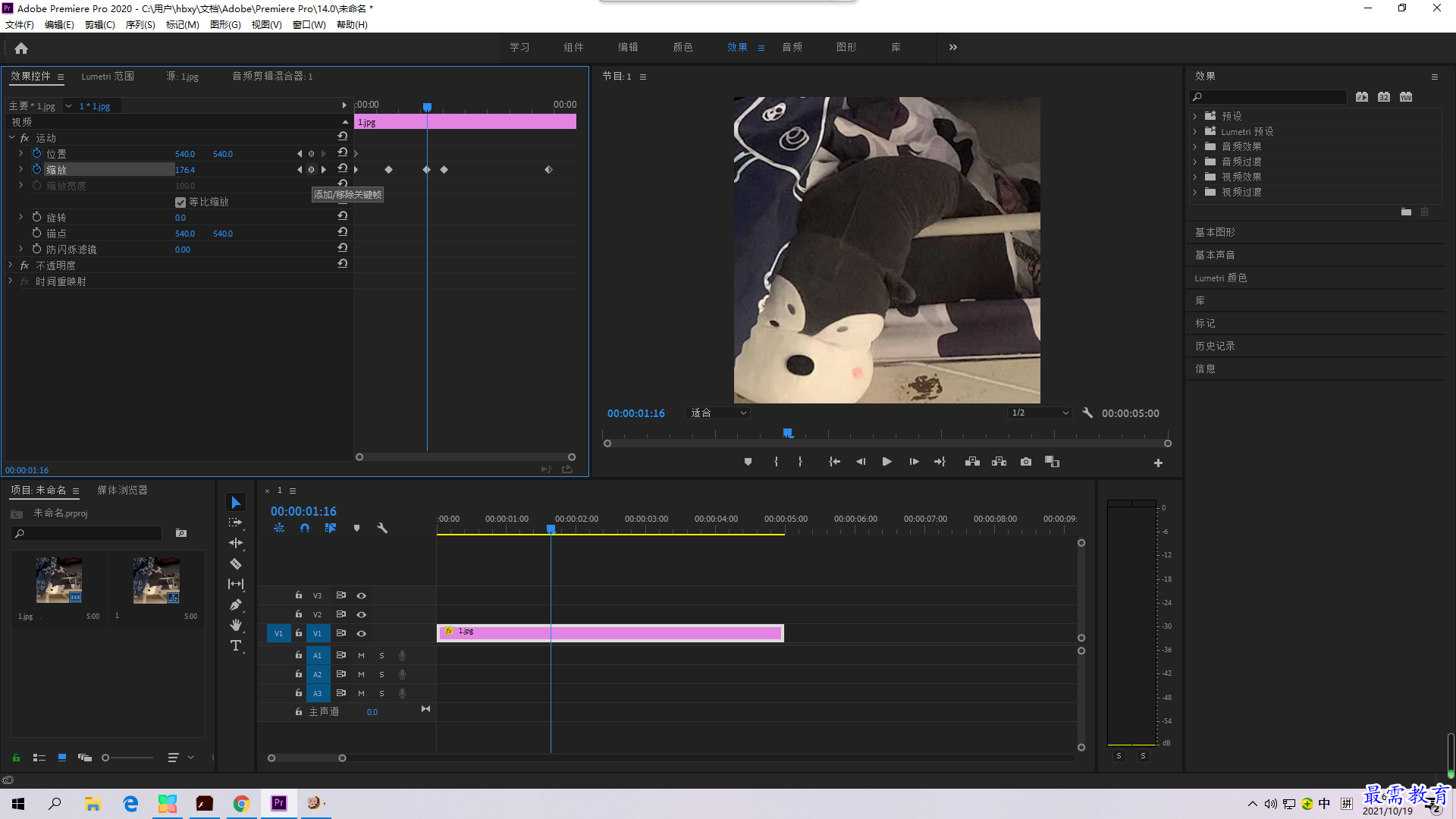Click 1.jpg thumbnail in Project panel
Viewport: 1456px width, 819px height.
click(x=59, y=580)
